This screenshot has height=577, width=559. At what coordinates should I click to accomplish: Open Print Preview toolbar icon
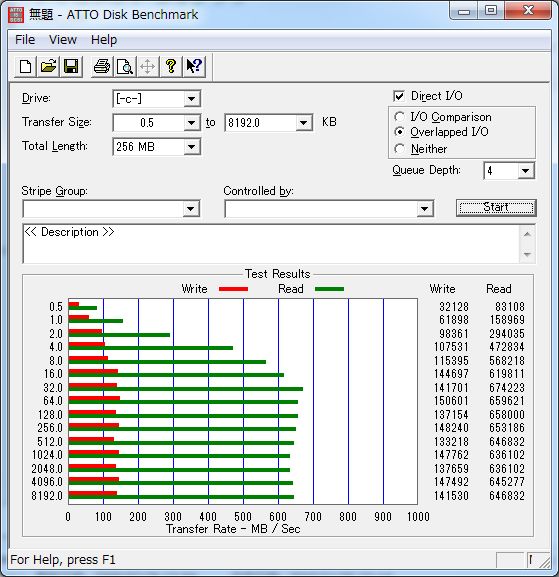click(x=125, y=67)
